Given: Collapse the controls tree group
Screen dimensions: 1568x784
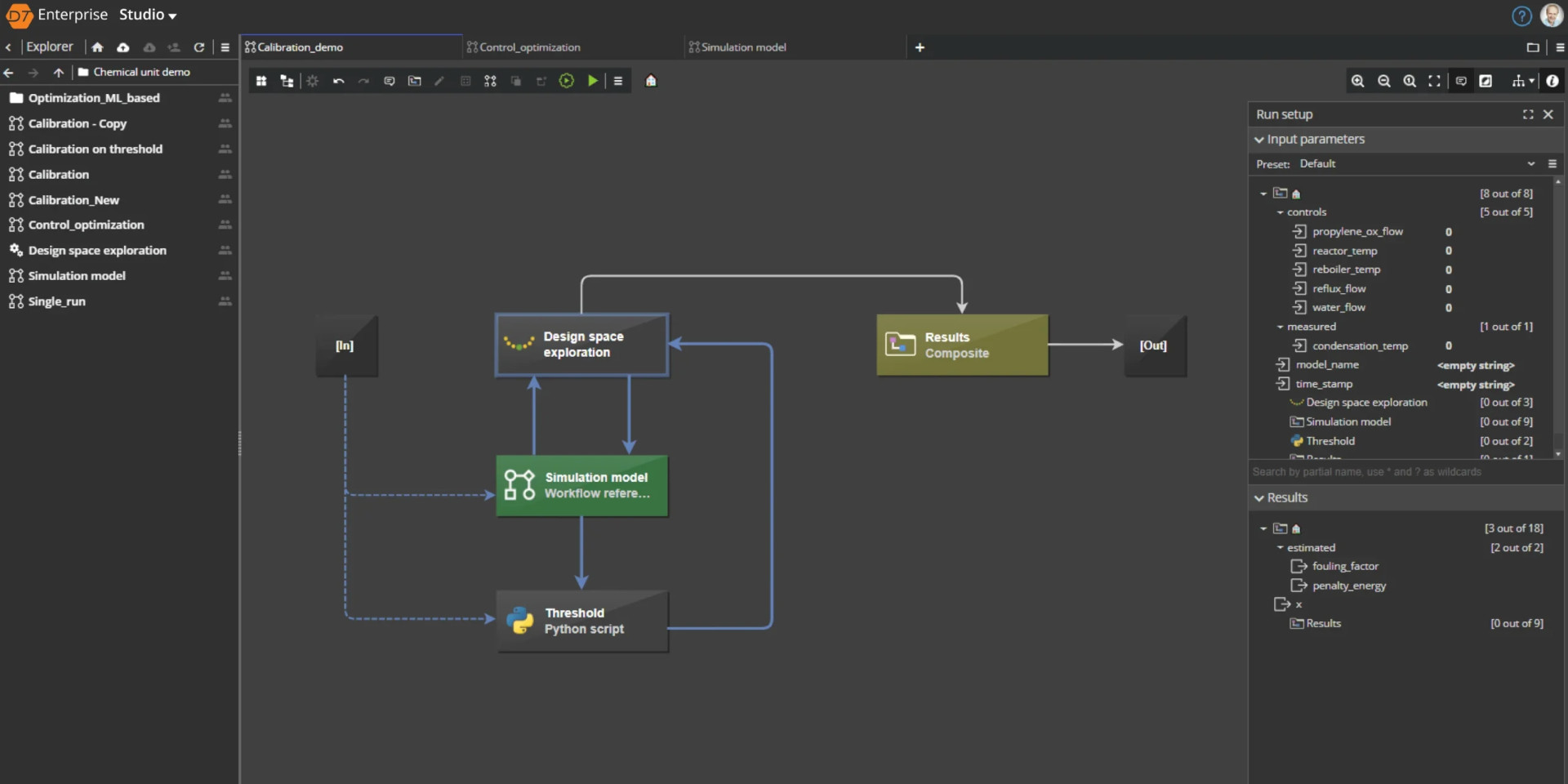Looking at the screenshot, I should point(1280,212).
